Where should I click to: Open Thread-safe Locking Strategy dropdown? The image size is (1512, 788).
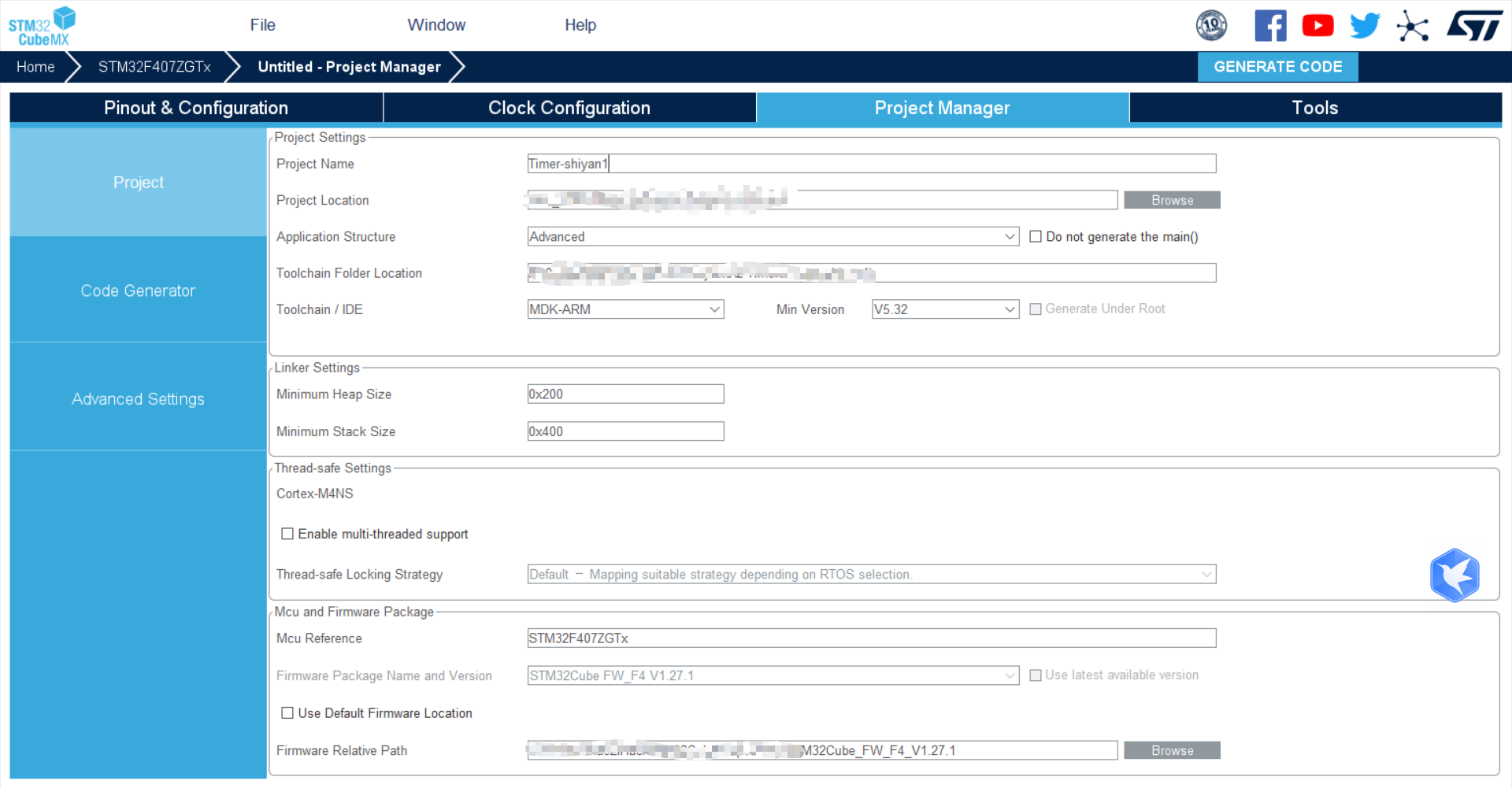872,575
